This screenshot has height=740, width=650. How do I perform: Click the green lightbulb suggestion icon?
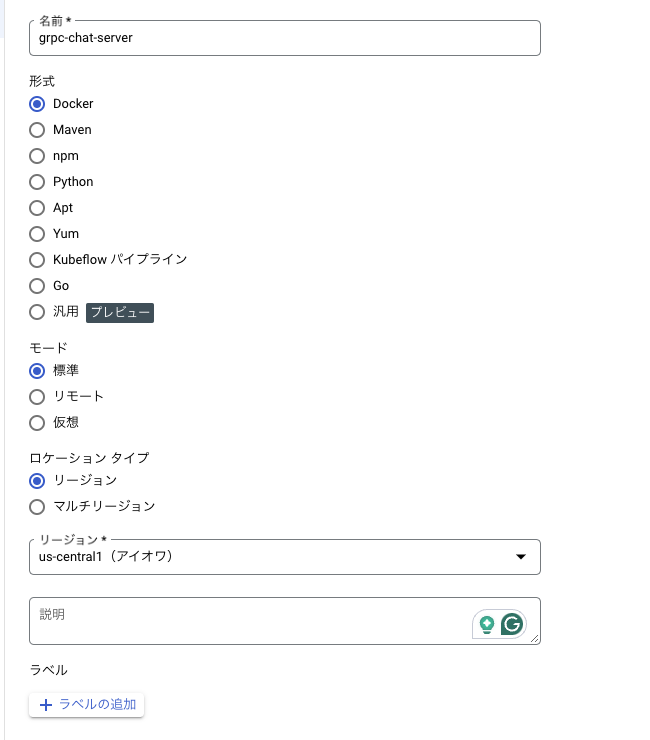click(x=487, y=625)
